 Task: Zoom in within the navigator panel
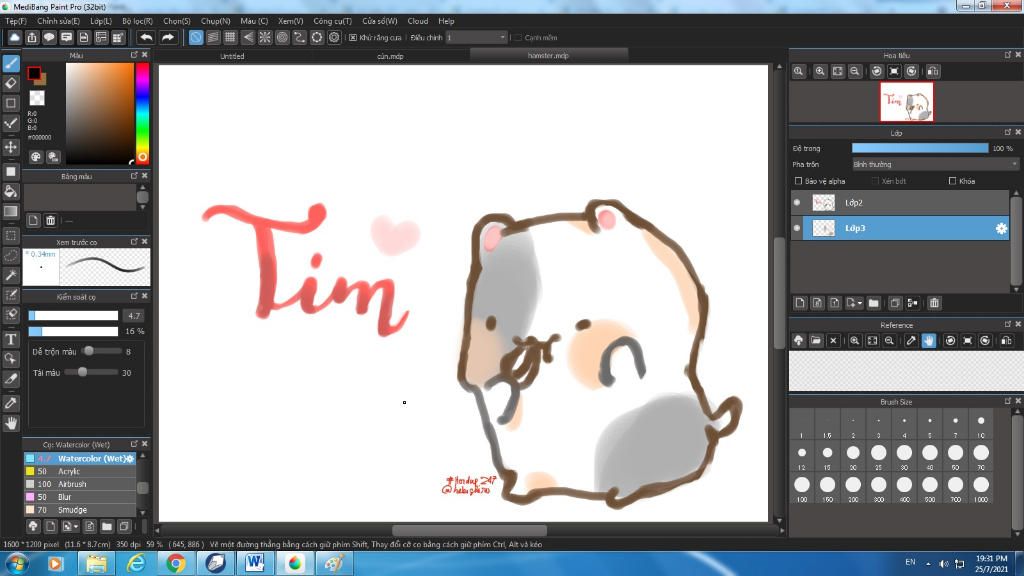(x=820, y=71)
